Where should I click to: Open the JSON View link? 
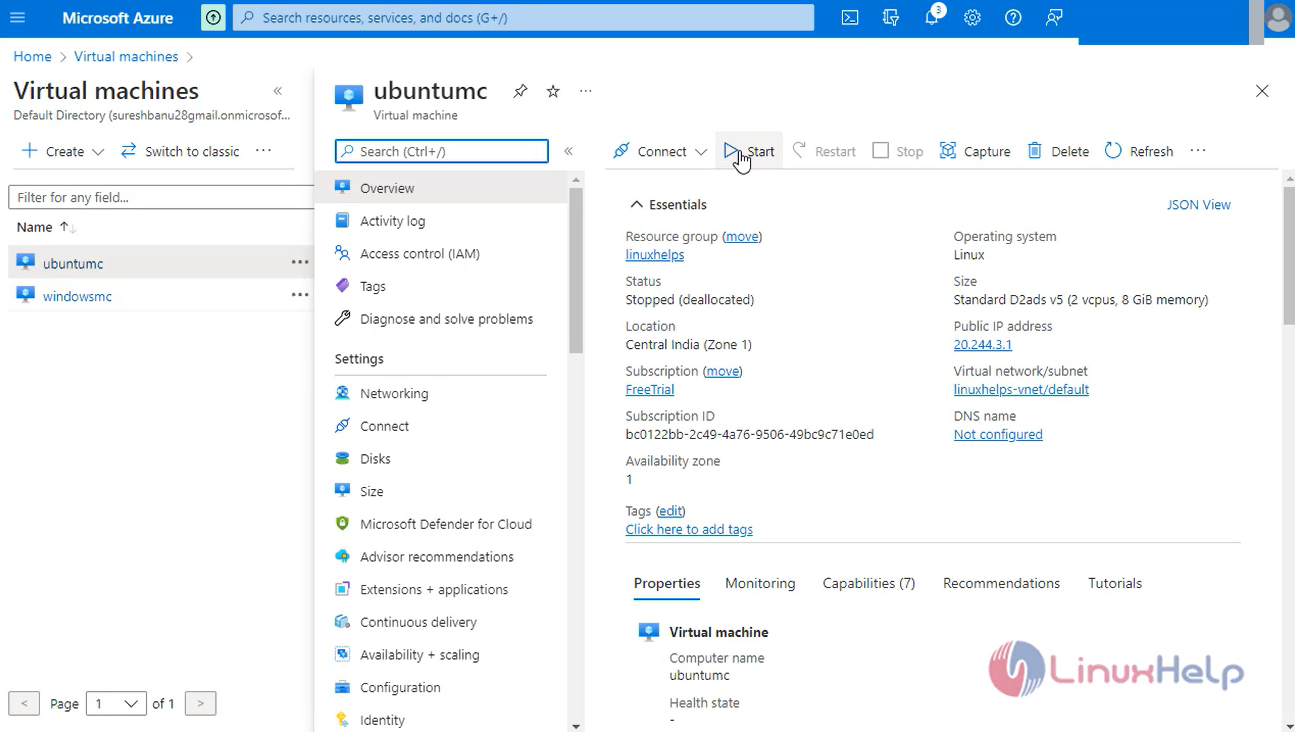coord(1199,205)
